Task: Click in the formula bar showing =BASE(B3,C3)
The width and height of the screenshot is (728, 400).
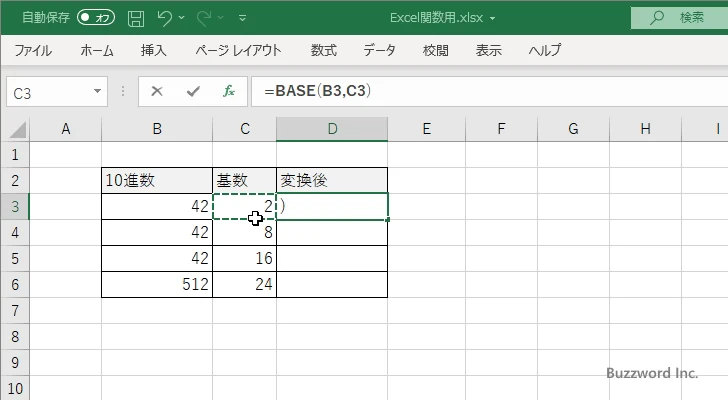Action: tap(490, 91)
